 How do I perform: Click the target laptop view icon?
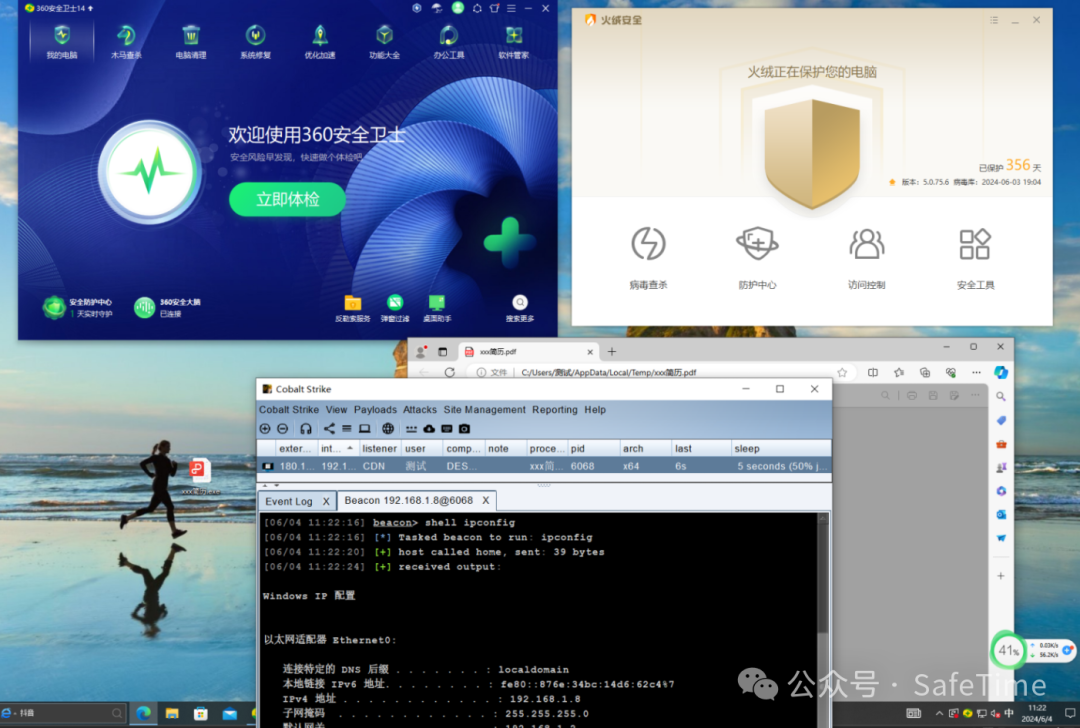coord(364,428)
